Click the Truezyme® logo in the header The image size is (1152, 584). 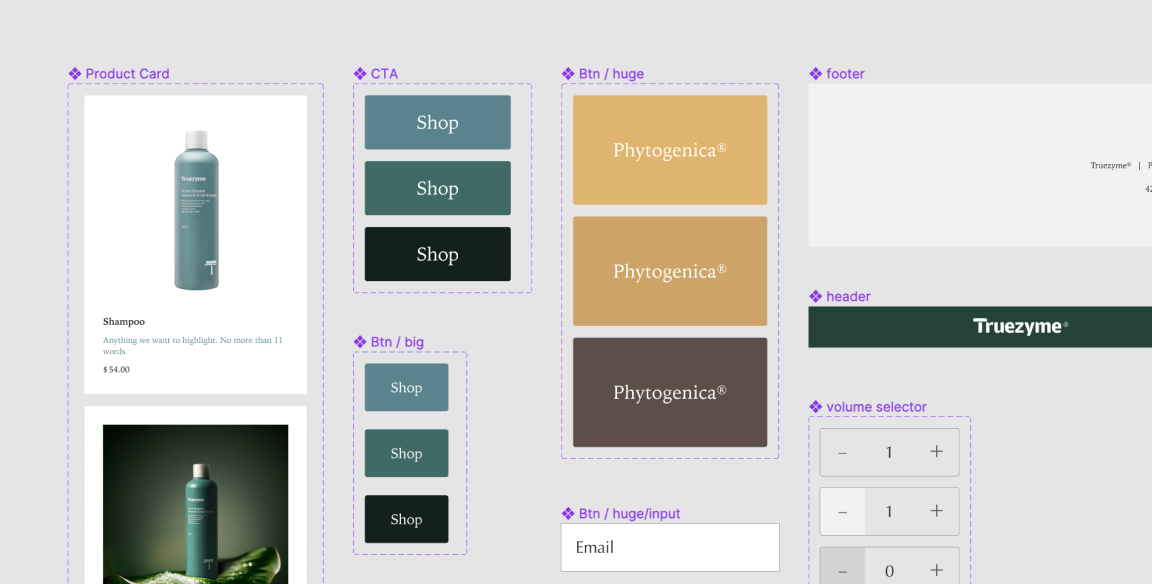tap(1020, 326)
